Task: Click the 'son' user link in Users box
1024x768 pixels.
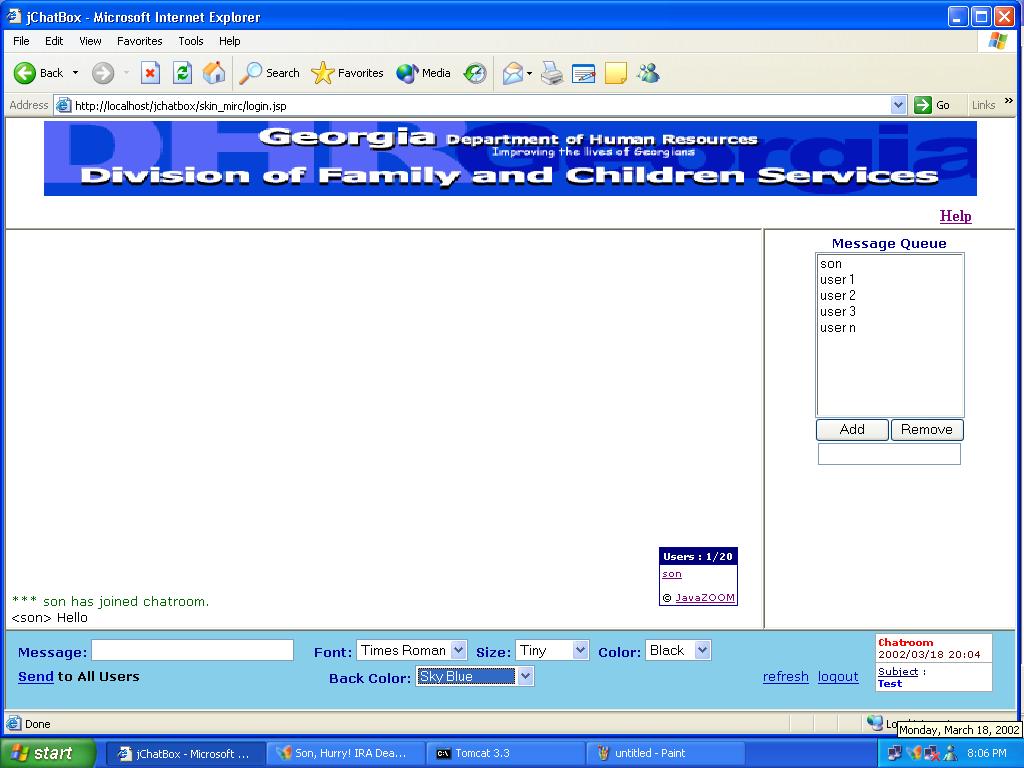Action: pos(671,574)
